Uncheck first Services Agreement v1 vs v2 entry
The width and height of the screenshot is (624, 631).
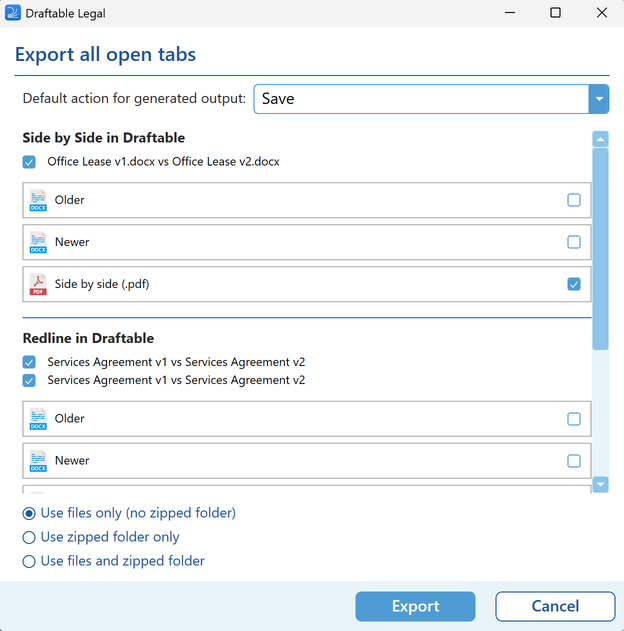(29, 362)
